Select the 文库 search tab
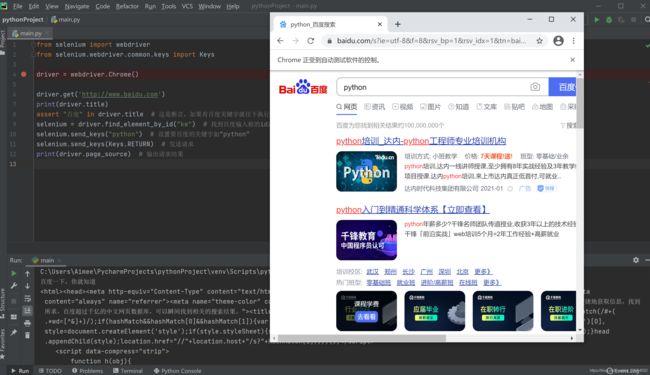This screenshot has height=375, width=650. click(486, 107)
